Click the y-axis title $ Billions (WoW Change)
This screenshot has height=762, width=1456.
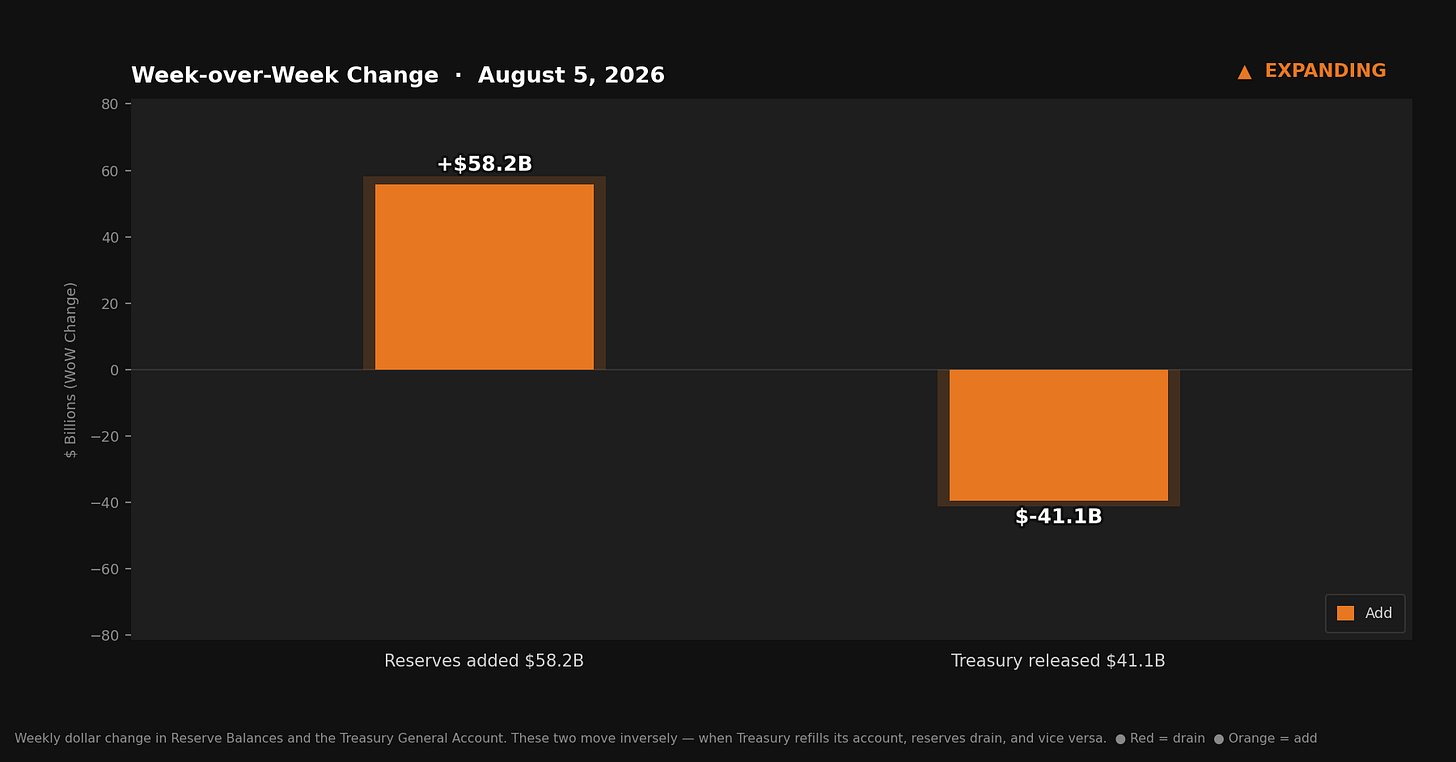pyautogui.click(x=71, y=370)
